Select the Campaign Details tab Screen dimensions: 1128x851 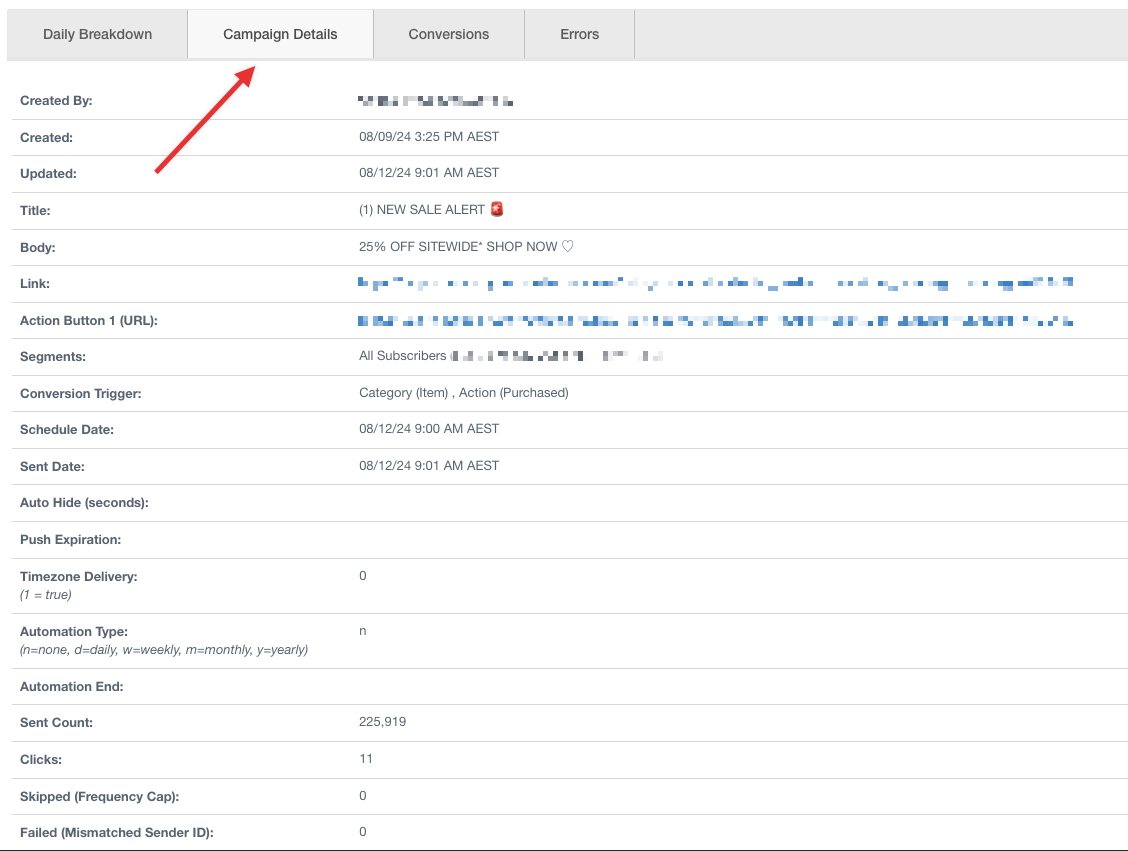click(x=280, y=34)
